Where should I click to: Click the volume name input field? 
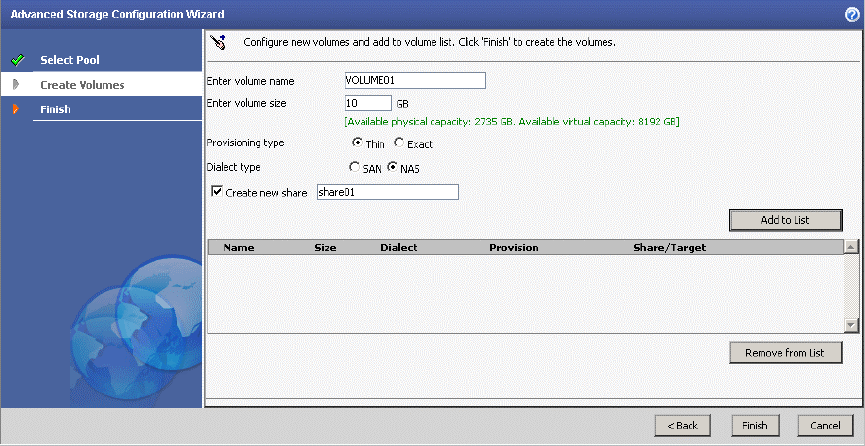(414, 81)
